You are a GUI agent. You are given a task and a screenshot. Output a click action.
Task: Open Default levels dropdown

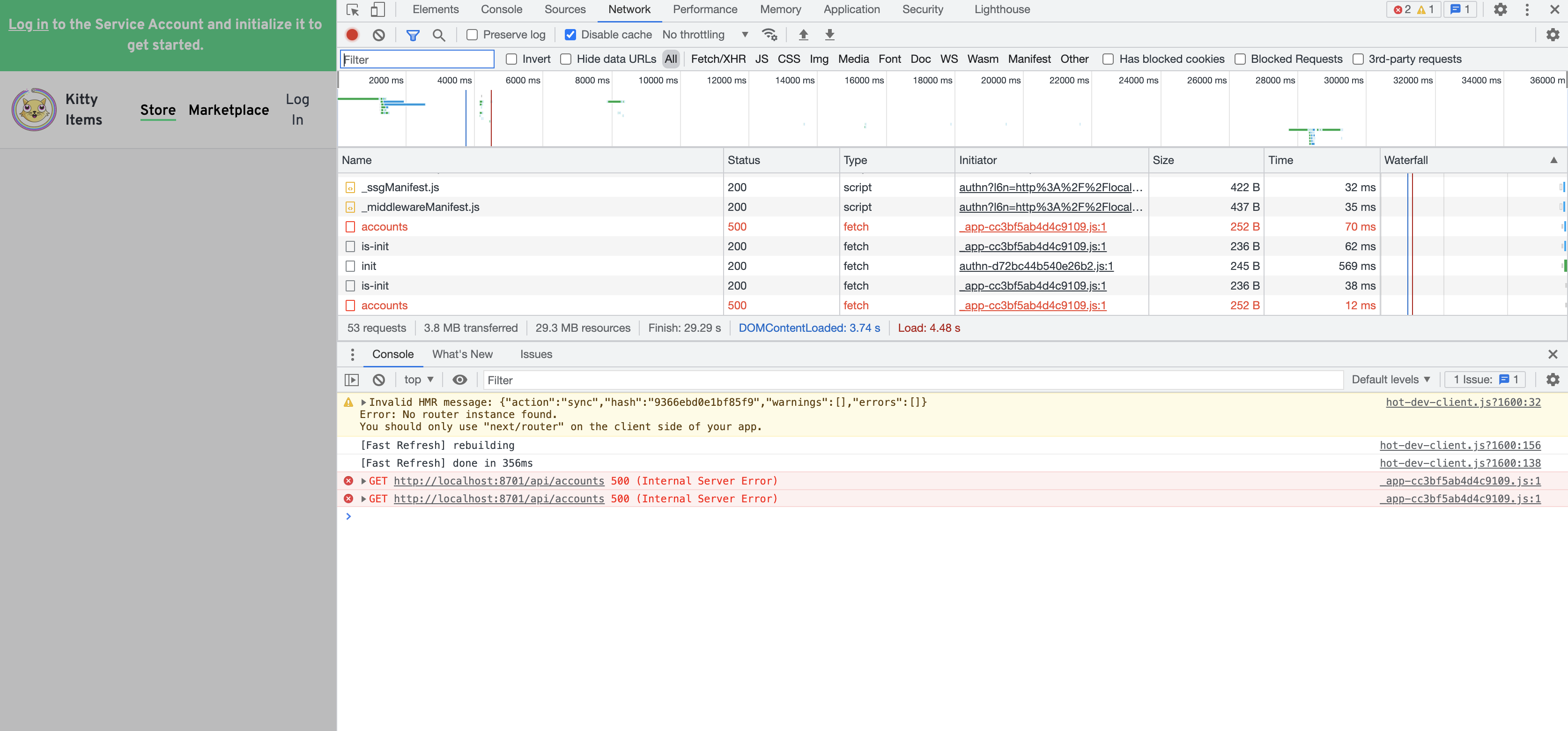[1391, 380]
